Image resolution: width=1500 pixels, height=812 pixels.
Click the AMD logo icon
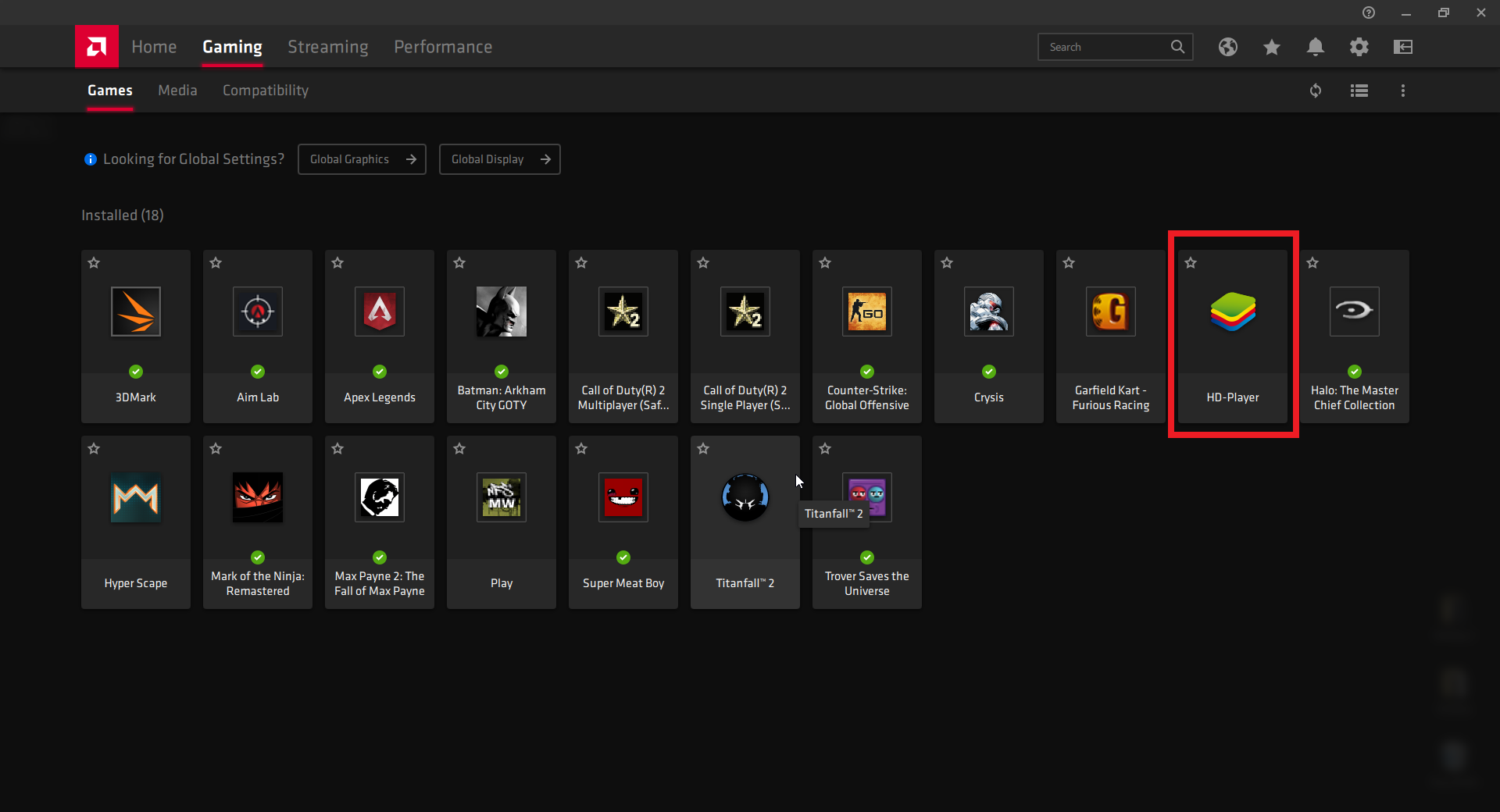pos(97,47)
